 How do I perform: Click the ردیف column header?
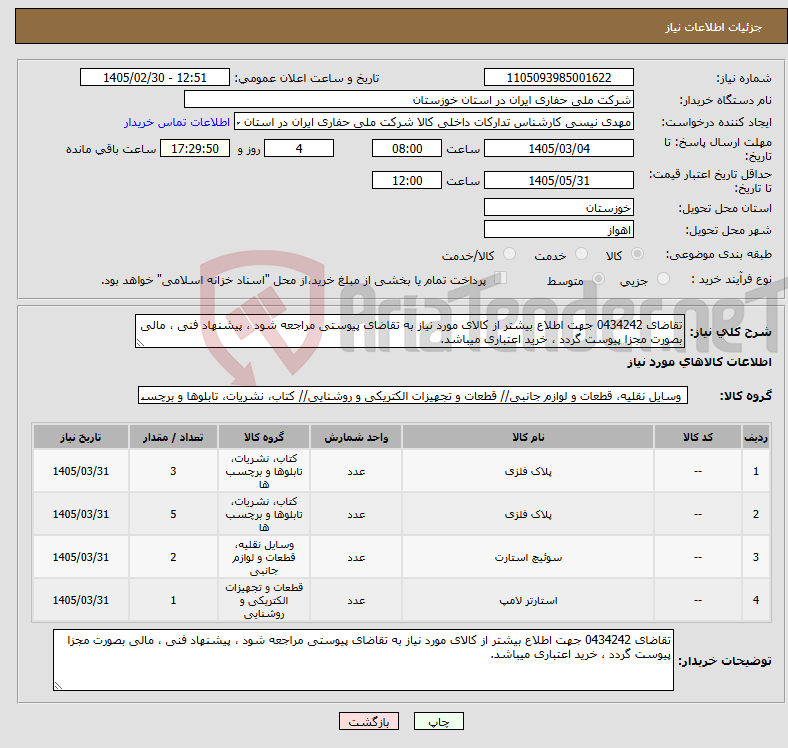click(x=756, y=437)
